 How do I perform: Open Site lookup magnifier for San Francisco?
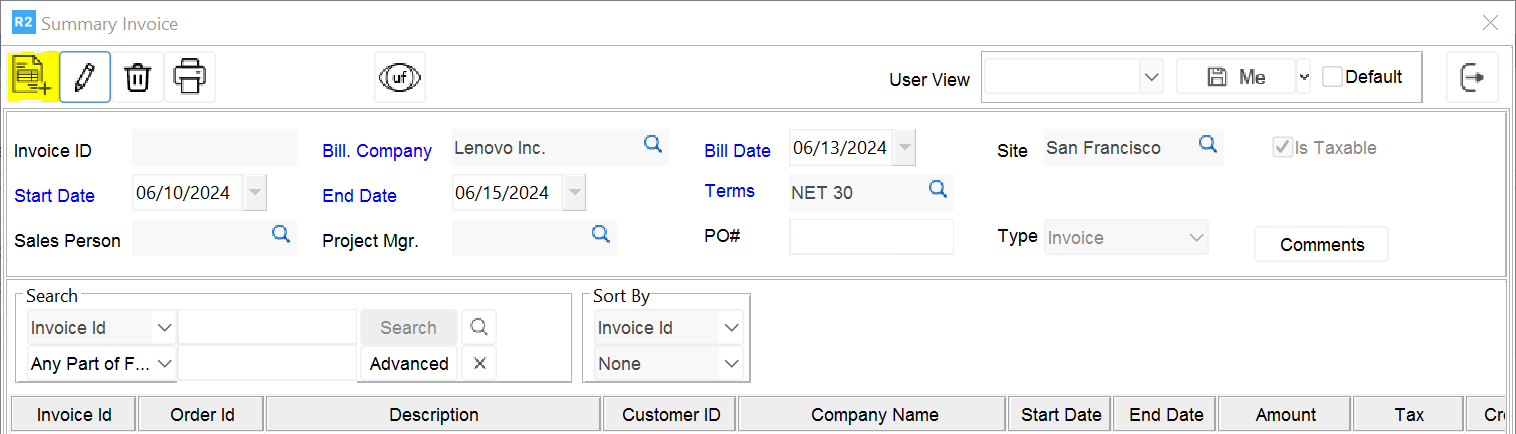pos(1208,145)
